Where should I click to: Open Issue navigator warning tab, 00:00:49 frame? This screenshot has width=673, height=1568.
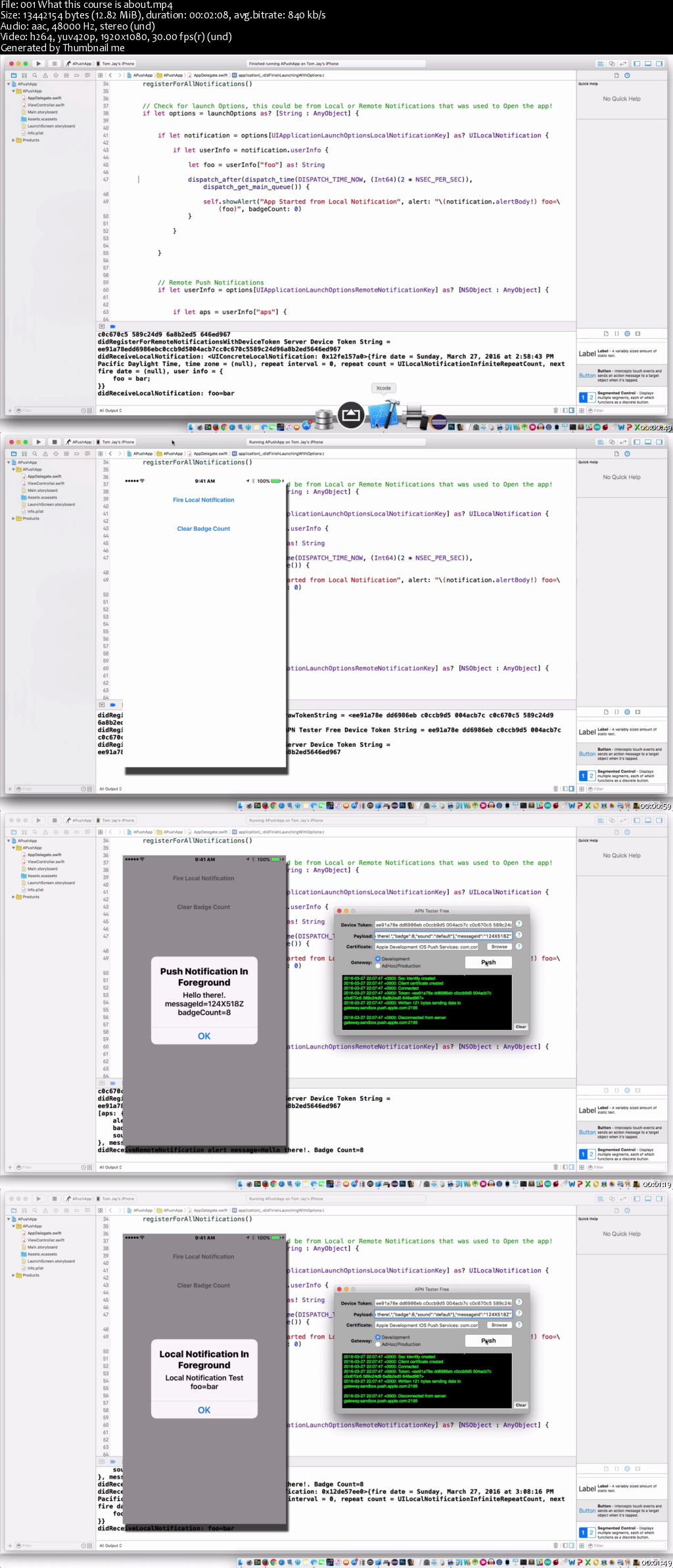45,76
